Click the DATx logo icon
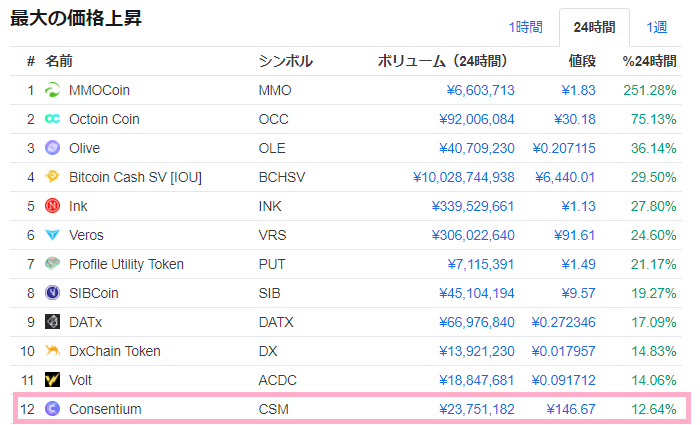 (x=53, y=322)
